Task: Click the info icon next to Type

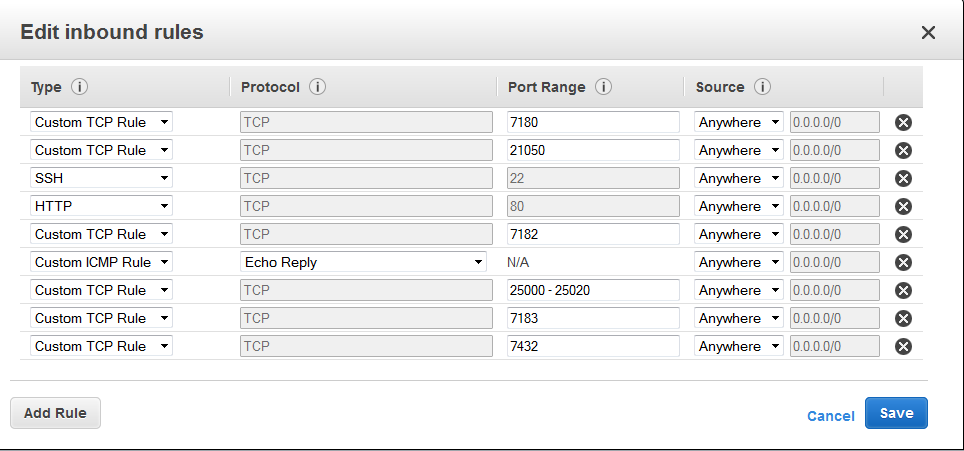Action: [79, 87]
